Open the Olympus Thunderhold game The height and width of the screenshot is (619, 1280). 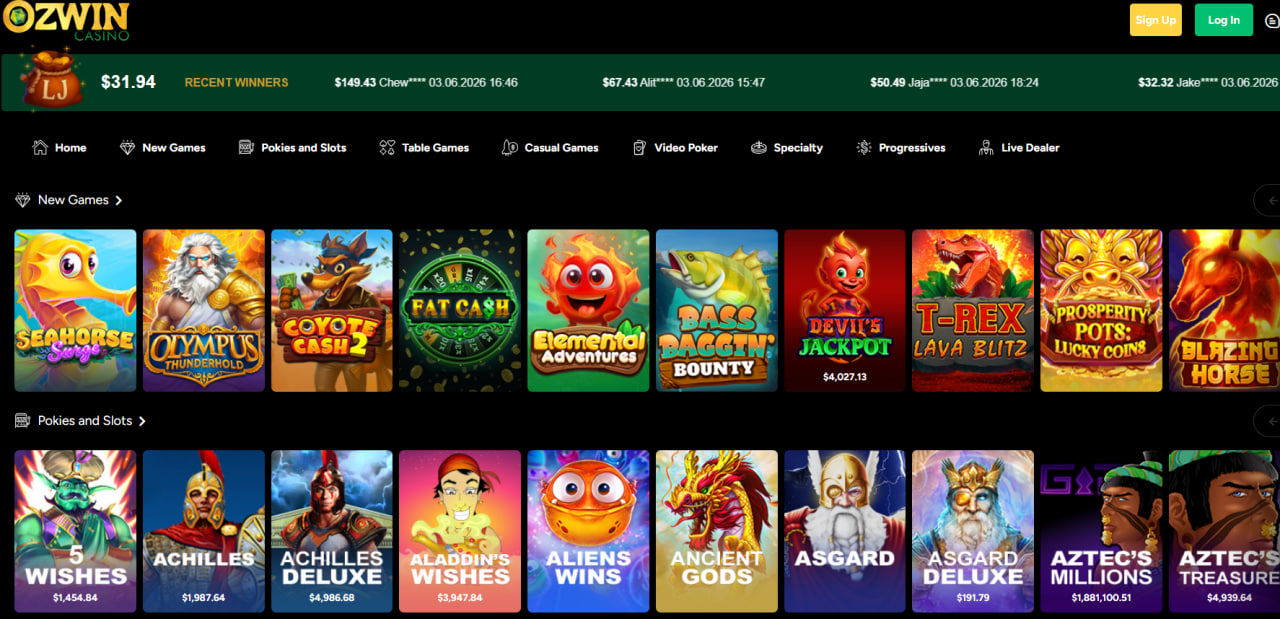coord(204,310)
